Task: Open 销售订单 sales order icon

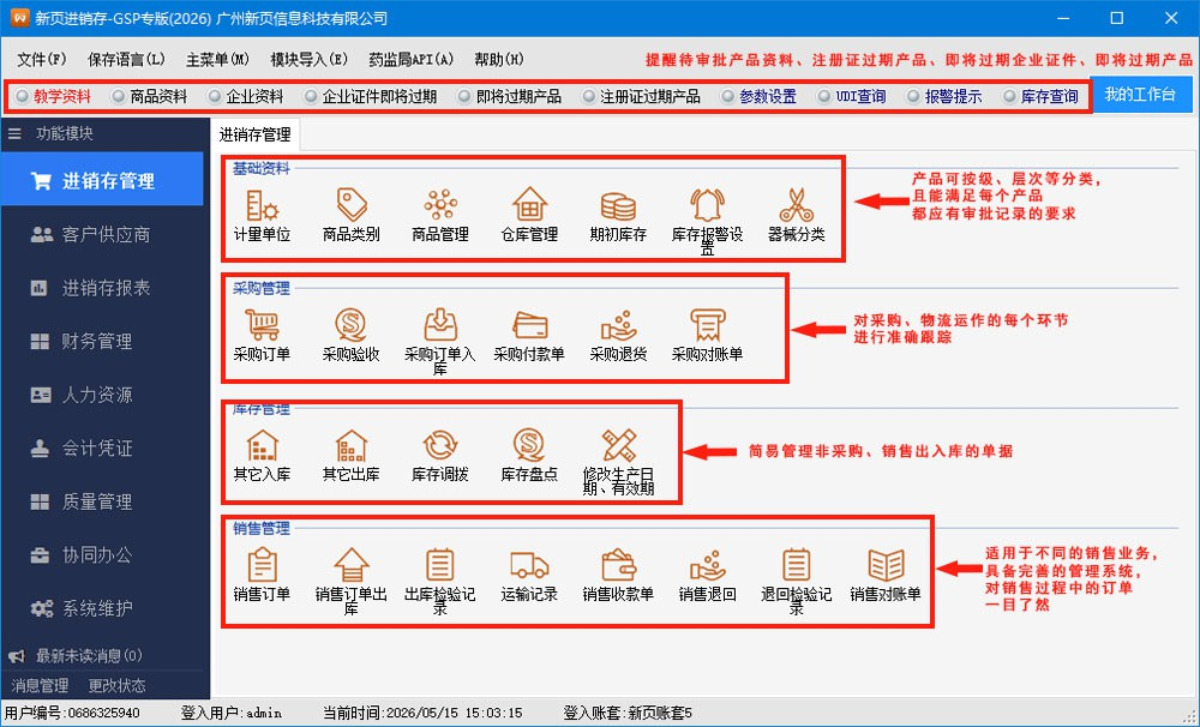Action: [x=262, y=566]
